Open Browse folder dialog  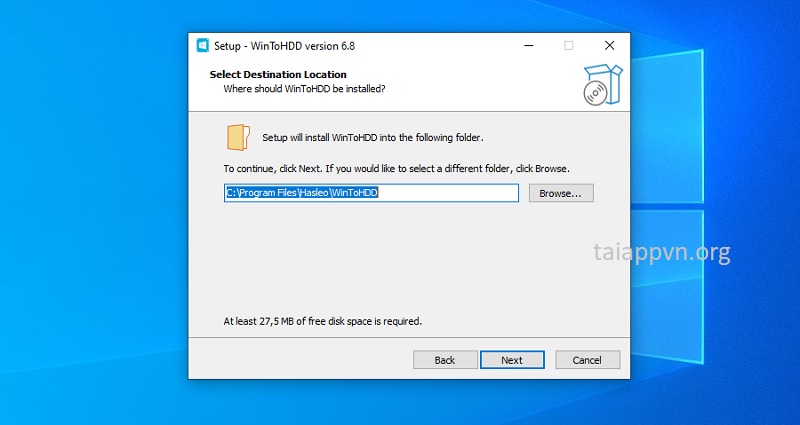tap(561, 193)
